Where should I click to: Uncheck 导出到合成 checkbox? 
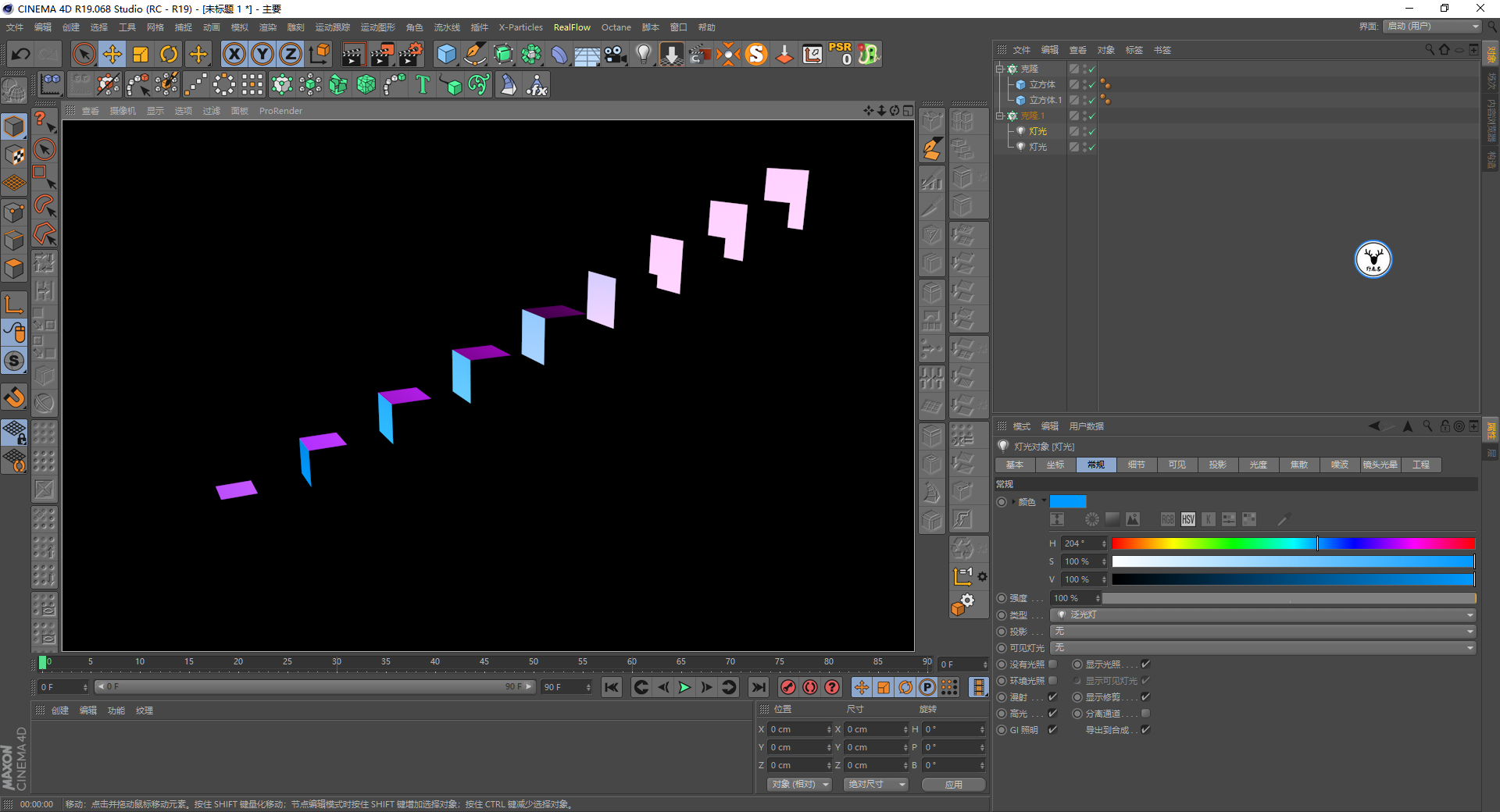[1145, 730]
